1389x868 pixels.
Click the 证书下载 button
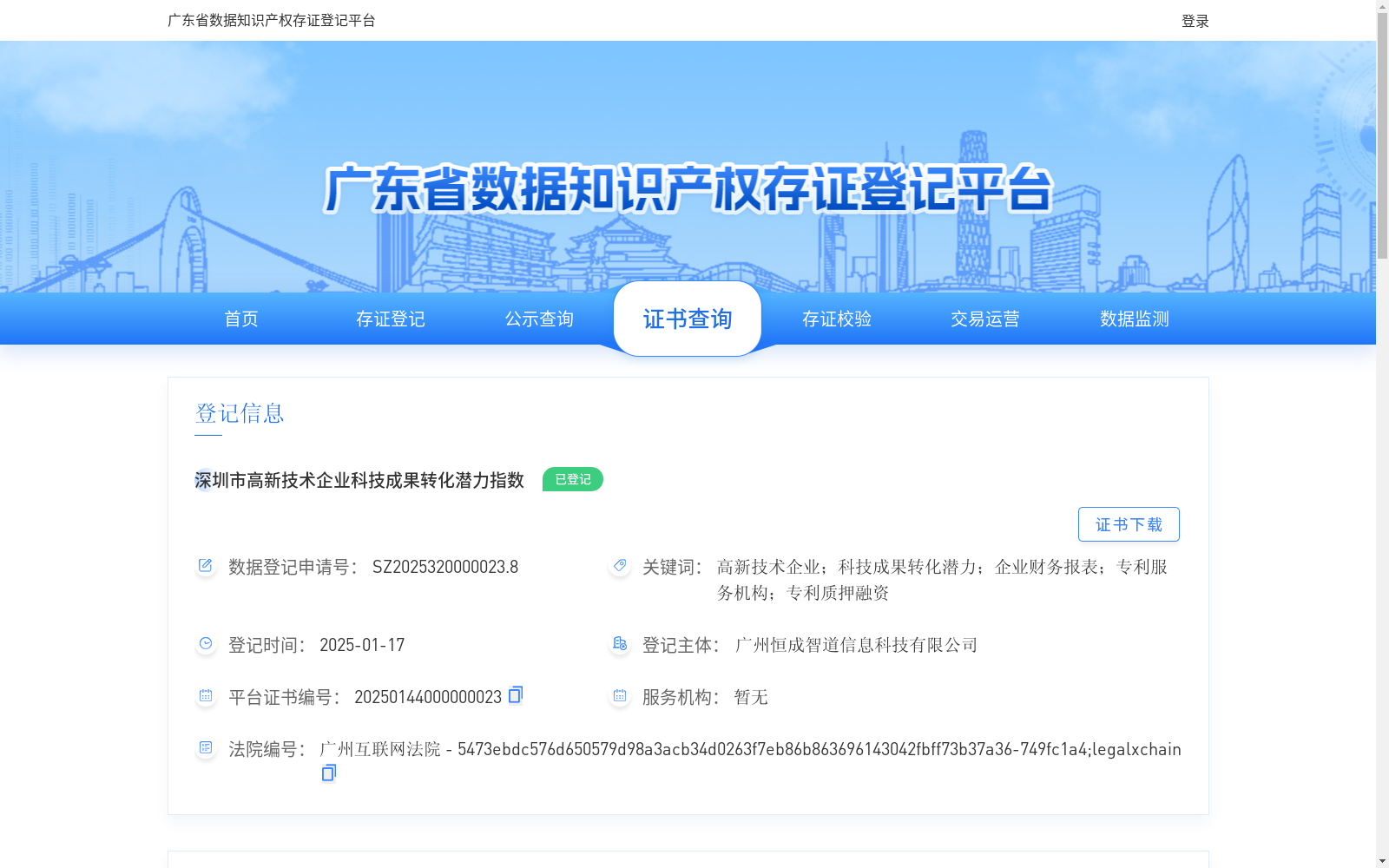1129,524
